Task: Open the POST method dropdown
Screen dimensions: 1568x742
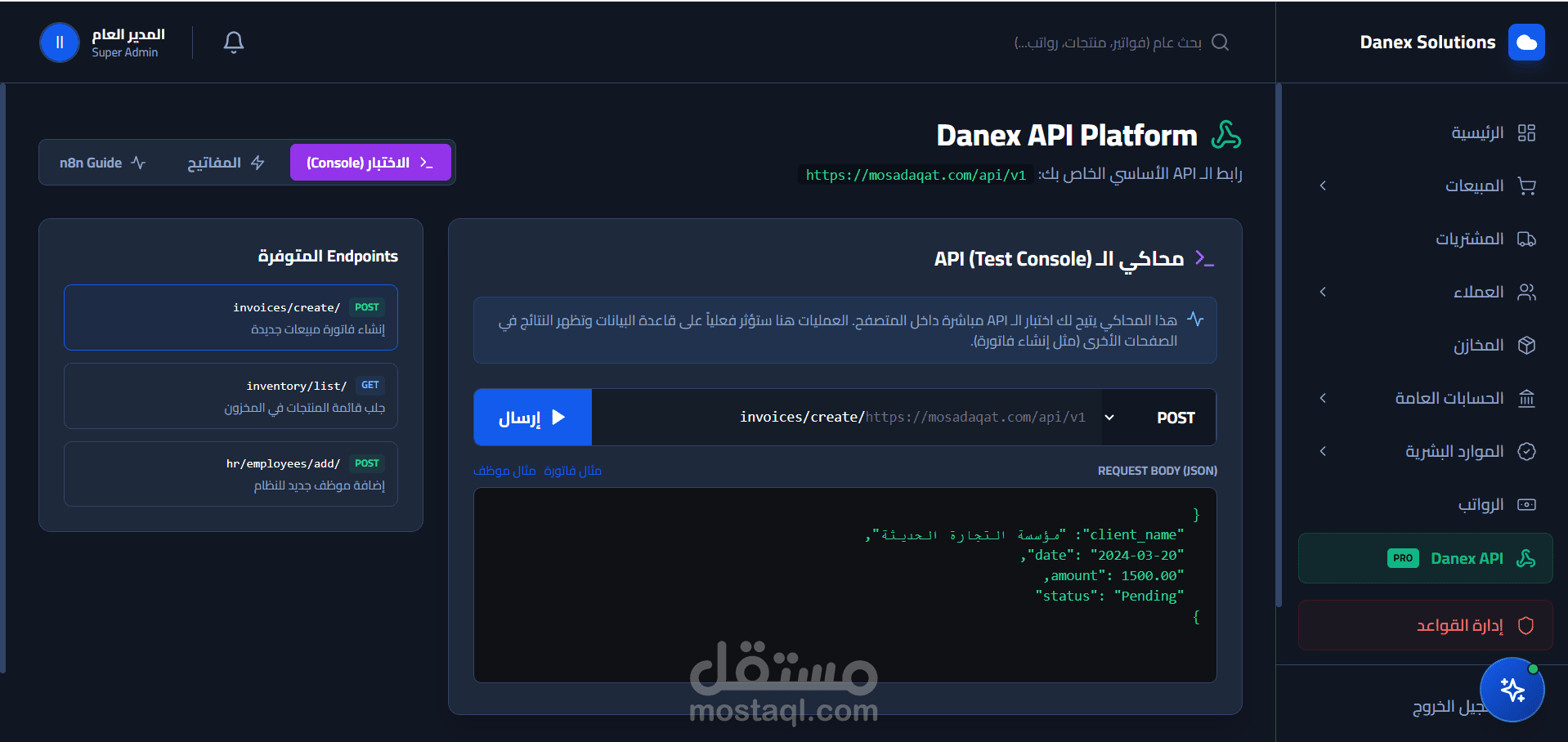Action: tap(1158, 418)
